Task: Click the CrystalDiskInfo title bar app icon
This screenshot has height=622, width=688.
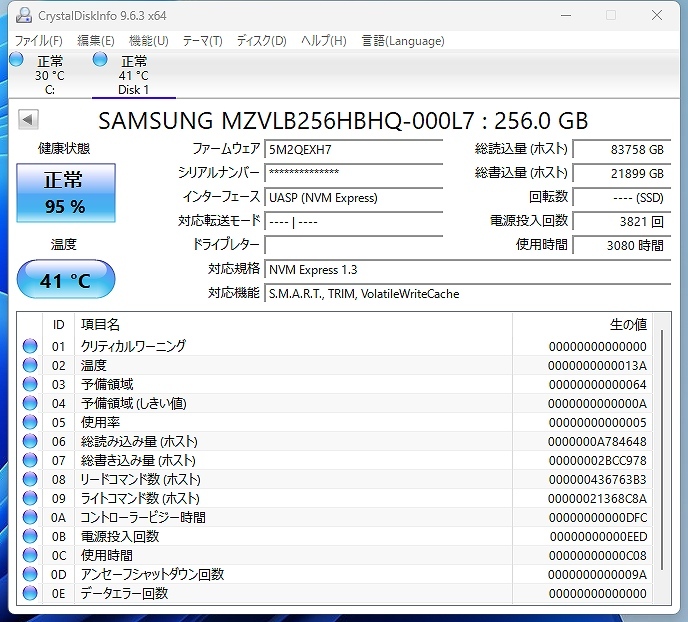Action: pos(24,15)
